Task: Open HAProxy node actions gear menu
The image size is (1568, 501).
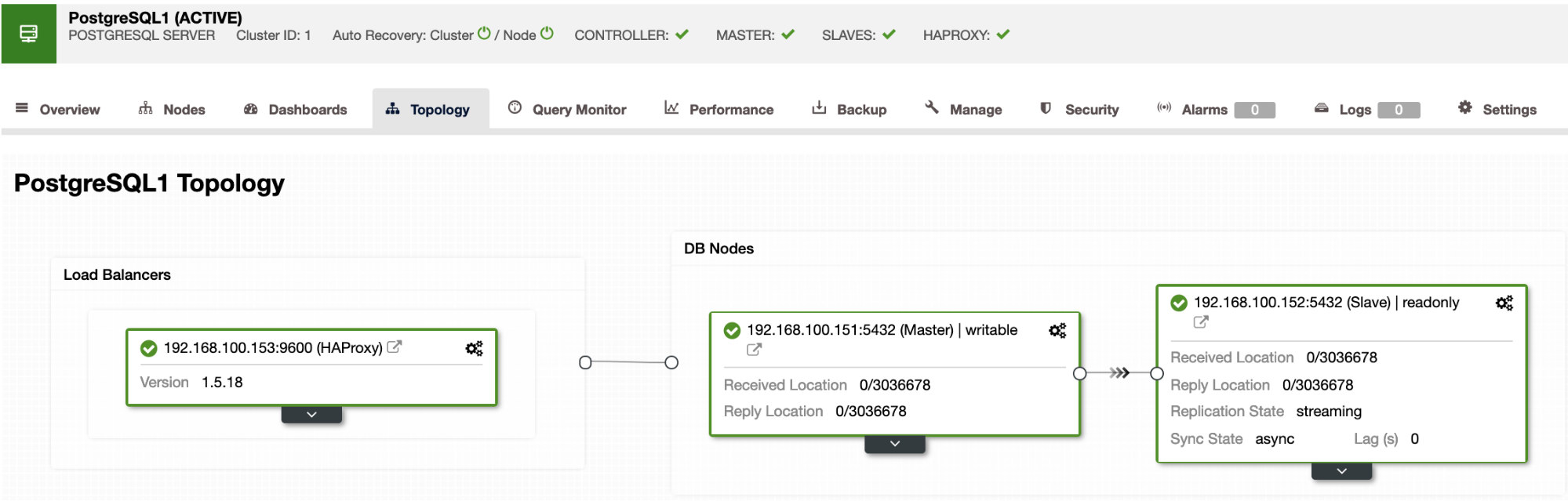Action: [x=475, y=348]
